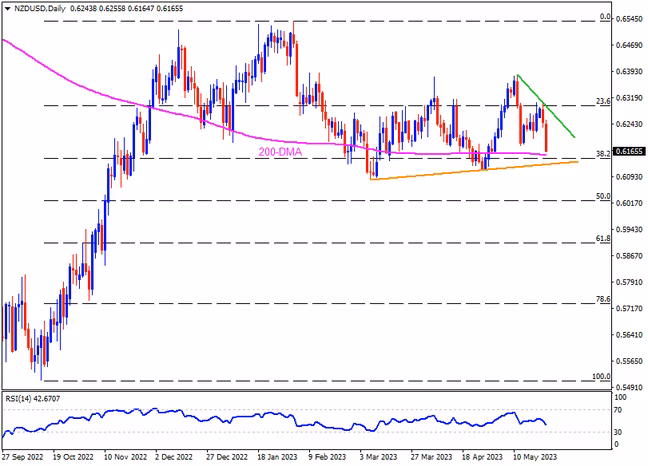
Task: Click the 27 Sep 2022 date label
Action: (22, 457)
